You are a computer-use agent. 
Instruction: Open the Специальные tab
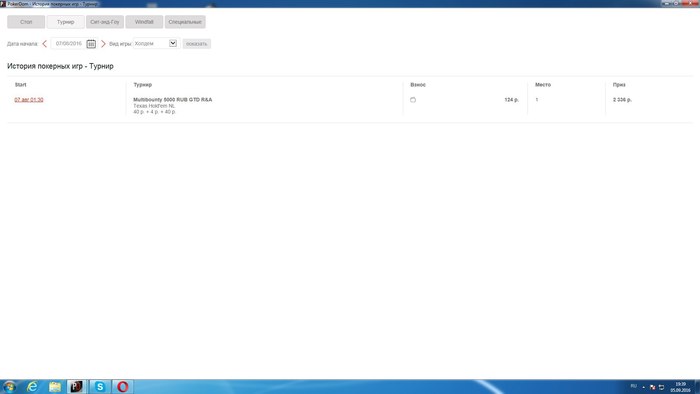click(x=185, y=22)
